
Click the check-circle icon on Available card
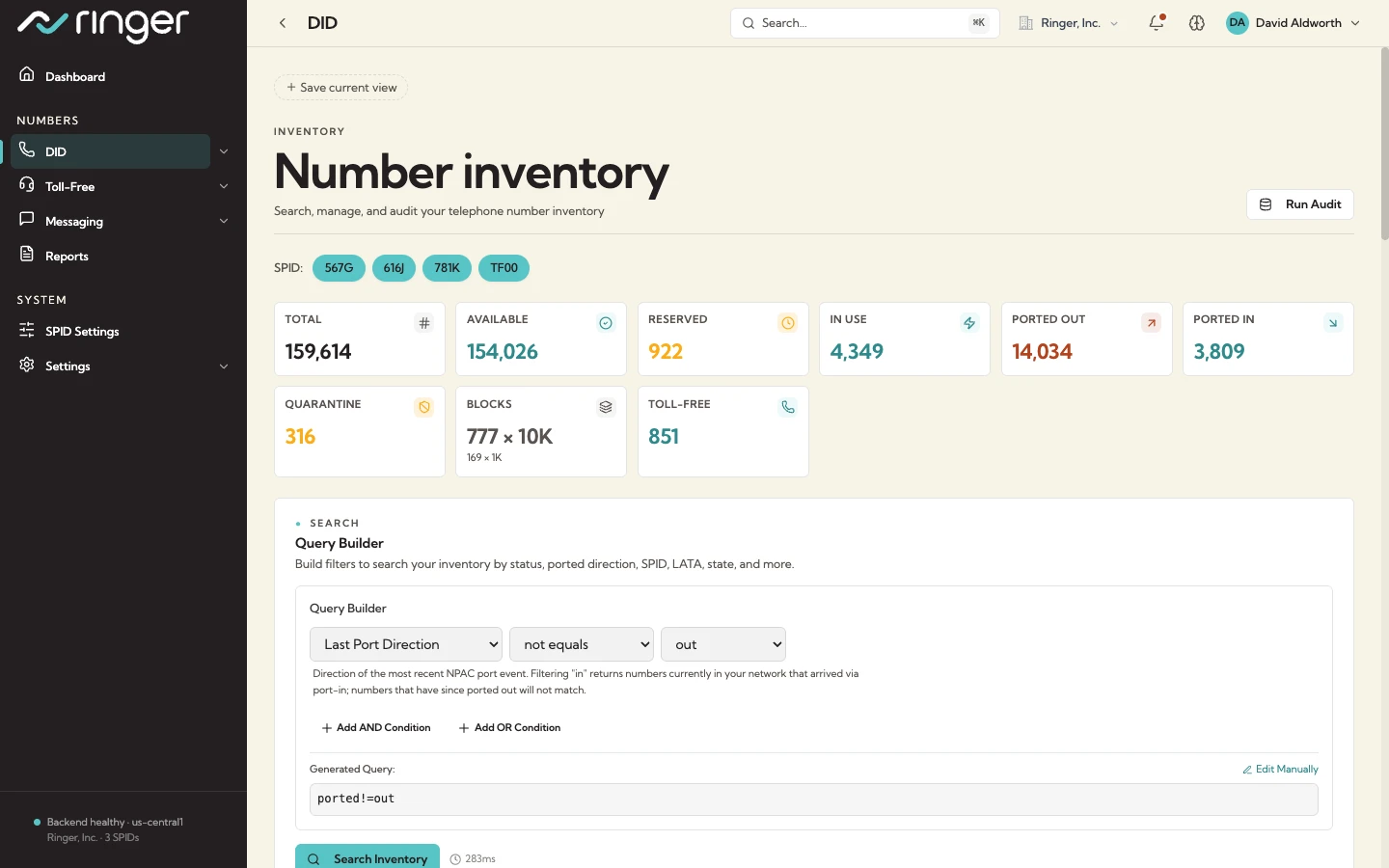click(x=606, y=323)
